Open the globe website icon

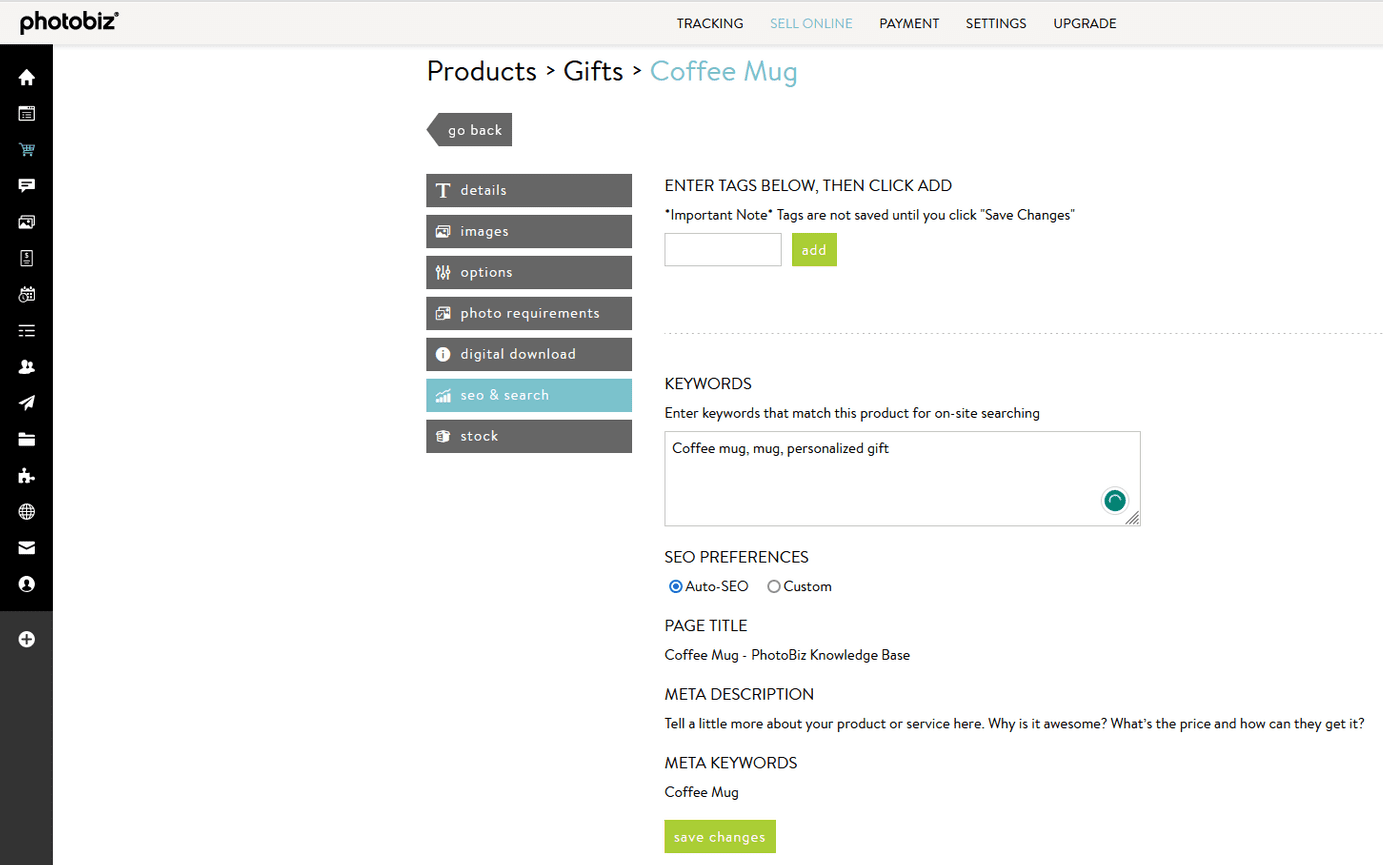26,511
